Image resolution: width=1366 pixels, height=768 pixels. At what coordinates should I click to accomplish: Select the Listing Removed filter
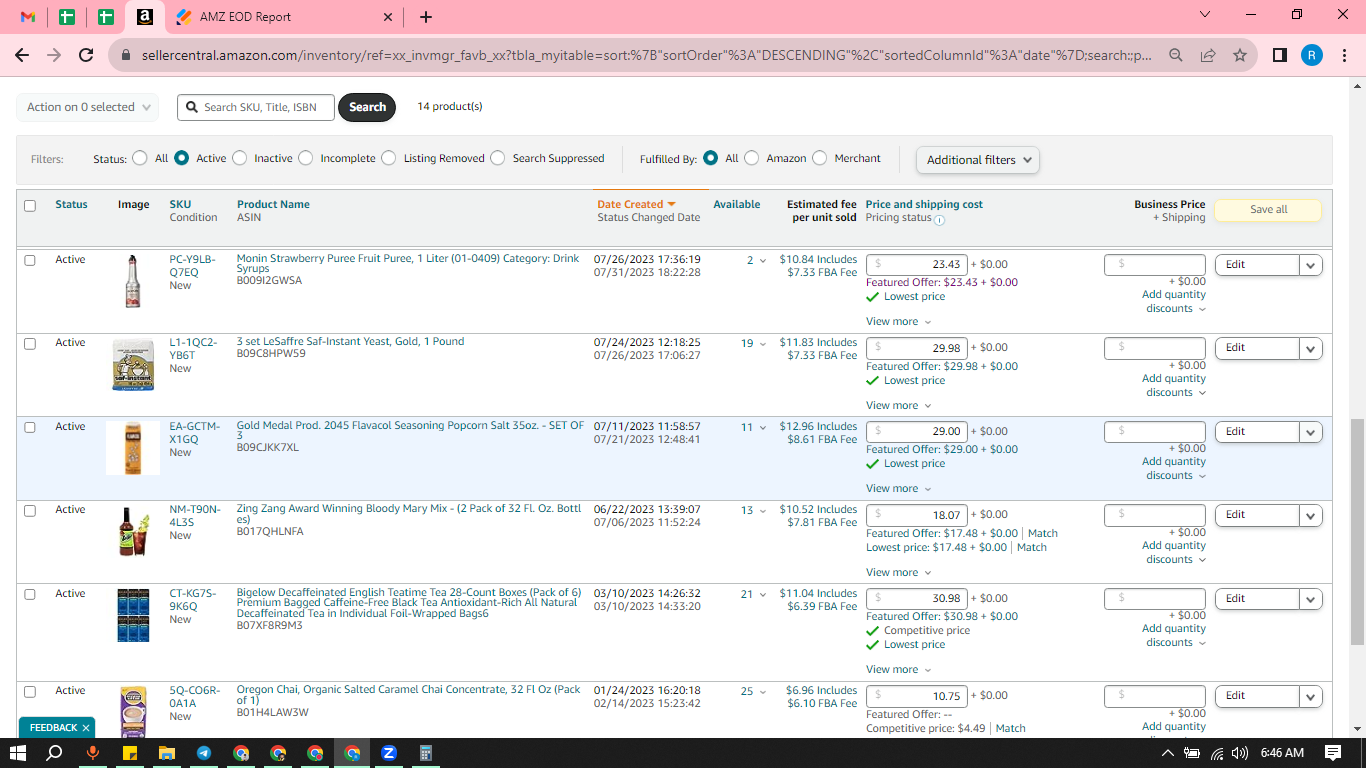click(388, 158)
